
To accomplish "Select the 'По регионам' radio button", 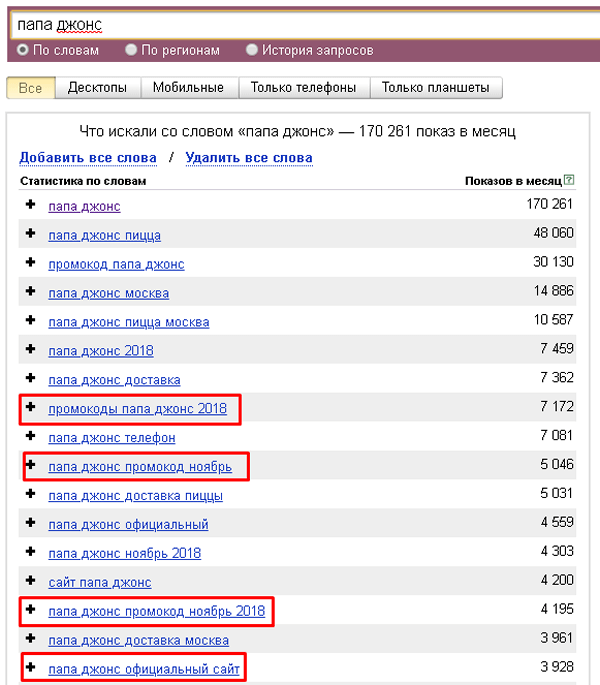I will pos(131,50).
